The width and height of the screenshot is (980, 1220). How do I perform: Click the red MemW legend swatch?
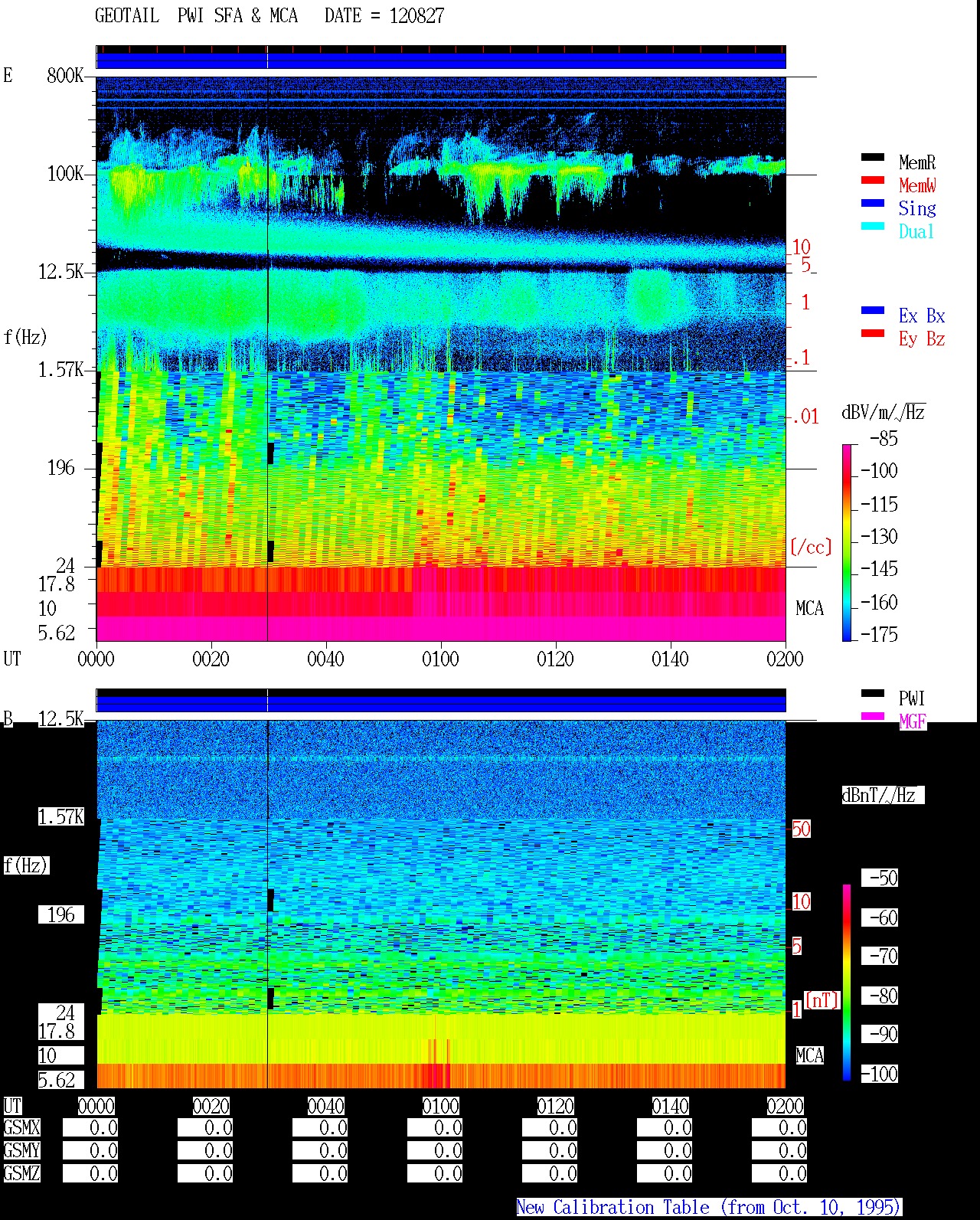[873, 181]
